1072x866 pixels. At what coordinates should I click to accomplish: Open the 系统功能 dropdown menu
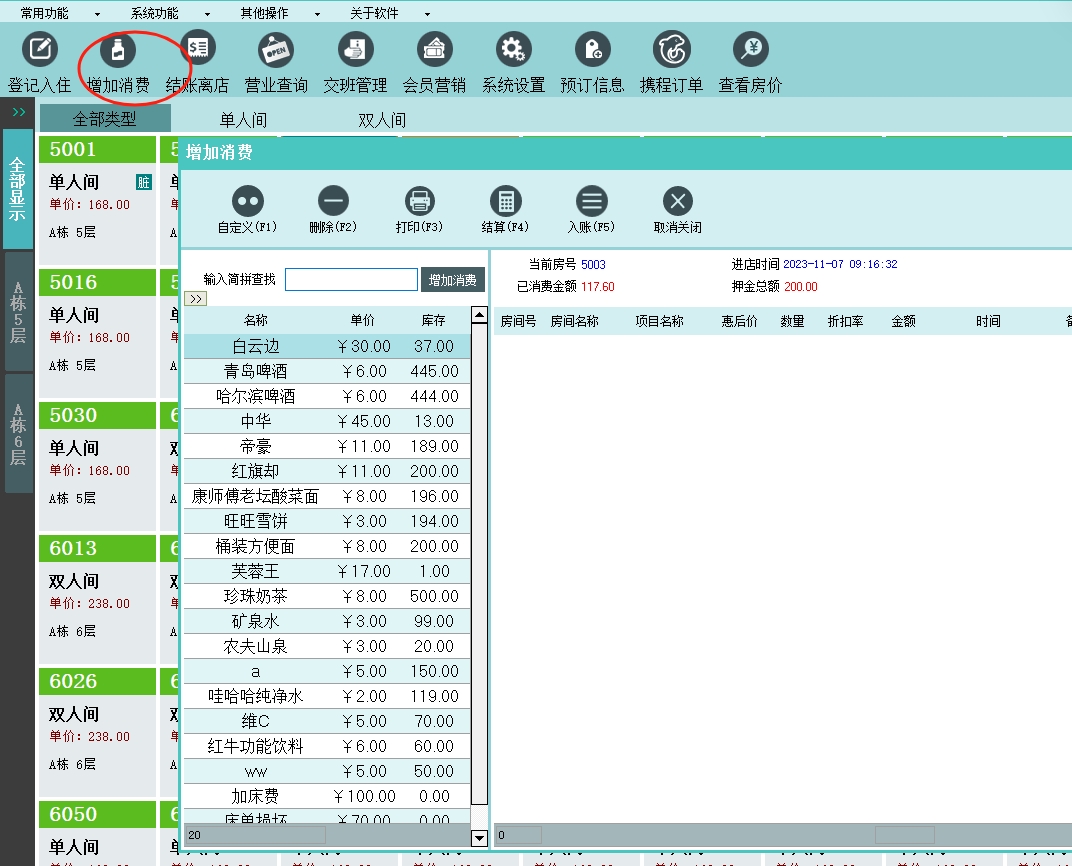[170, 14]
